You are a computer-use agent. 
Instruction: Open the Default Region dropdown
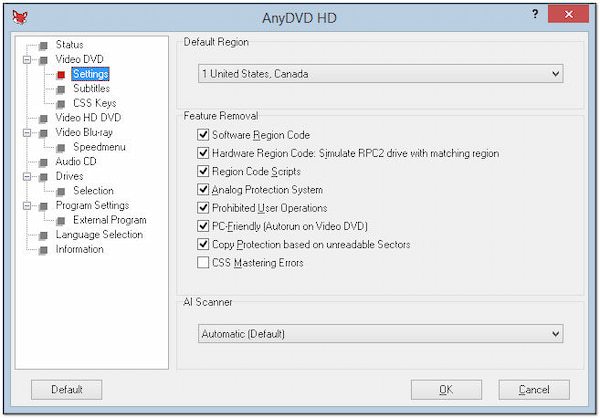[x=381, y=73]
